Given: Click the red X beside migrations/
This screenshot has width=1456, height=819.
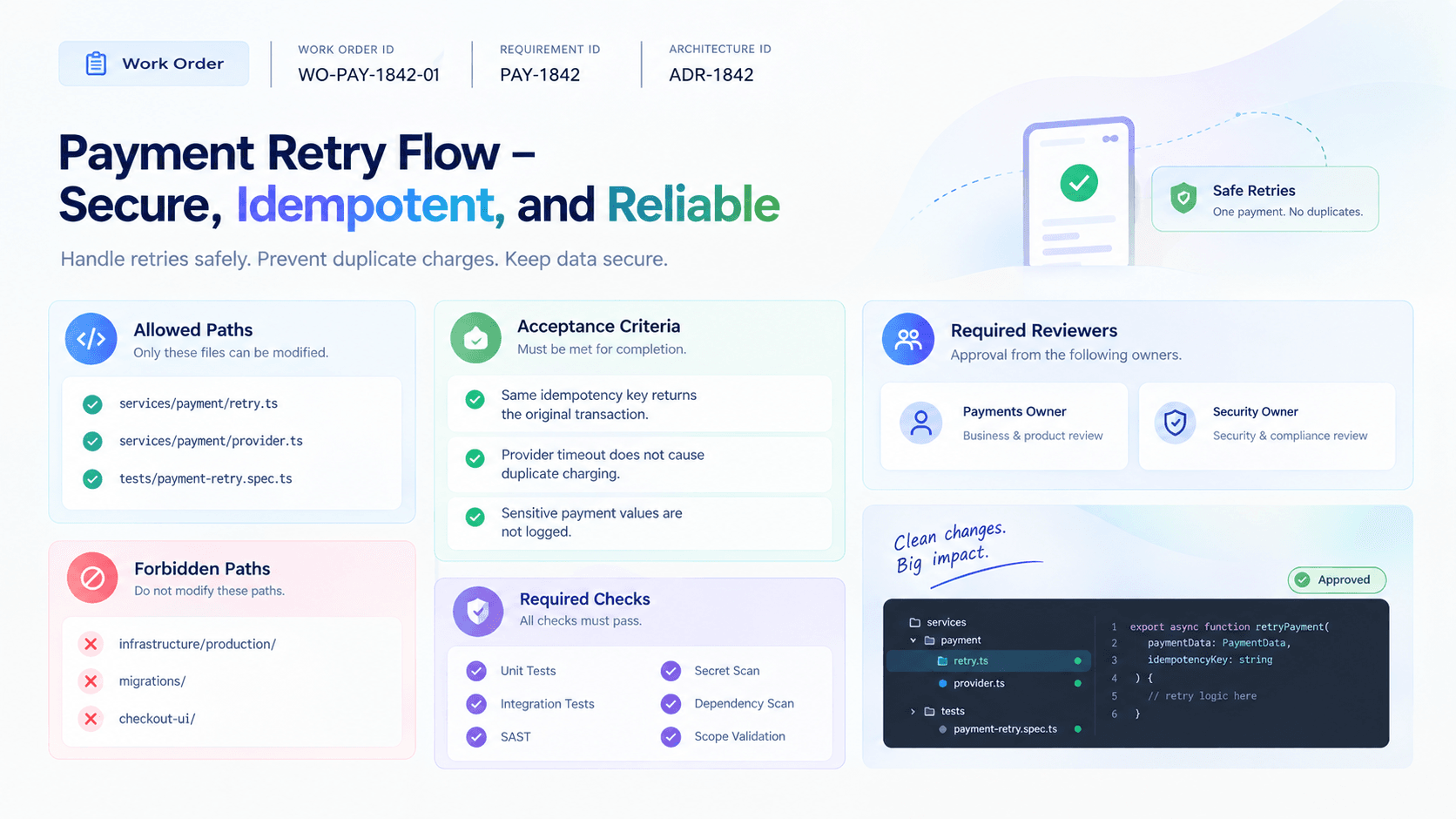Looking at the screenshot, I should [91, 681].
